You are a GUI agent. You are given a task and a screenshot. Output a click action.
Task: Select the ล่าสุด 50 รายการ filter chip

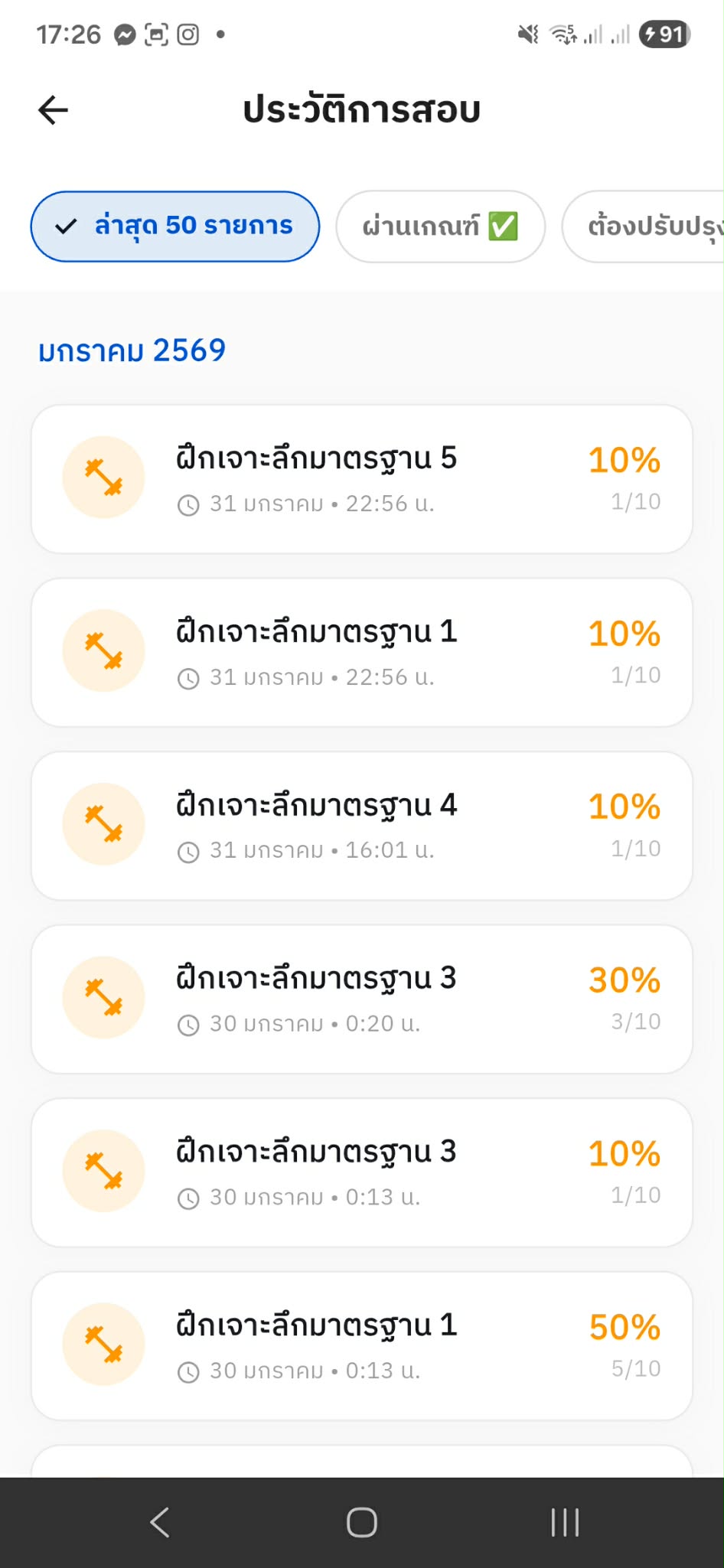pyautogui.click(x=175, y=227)
